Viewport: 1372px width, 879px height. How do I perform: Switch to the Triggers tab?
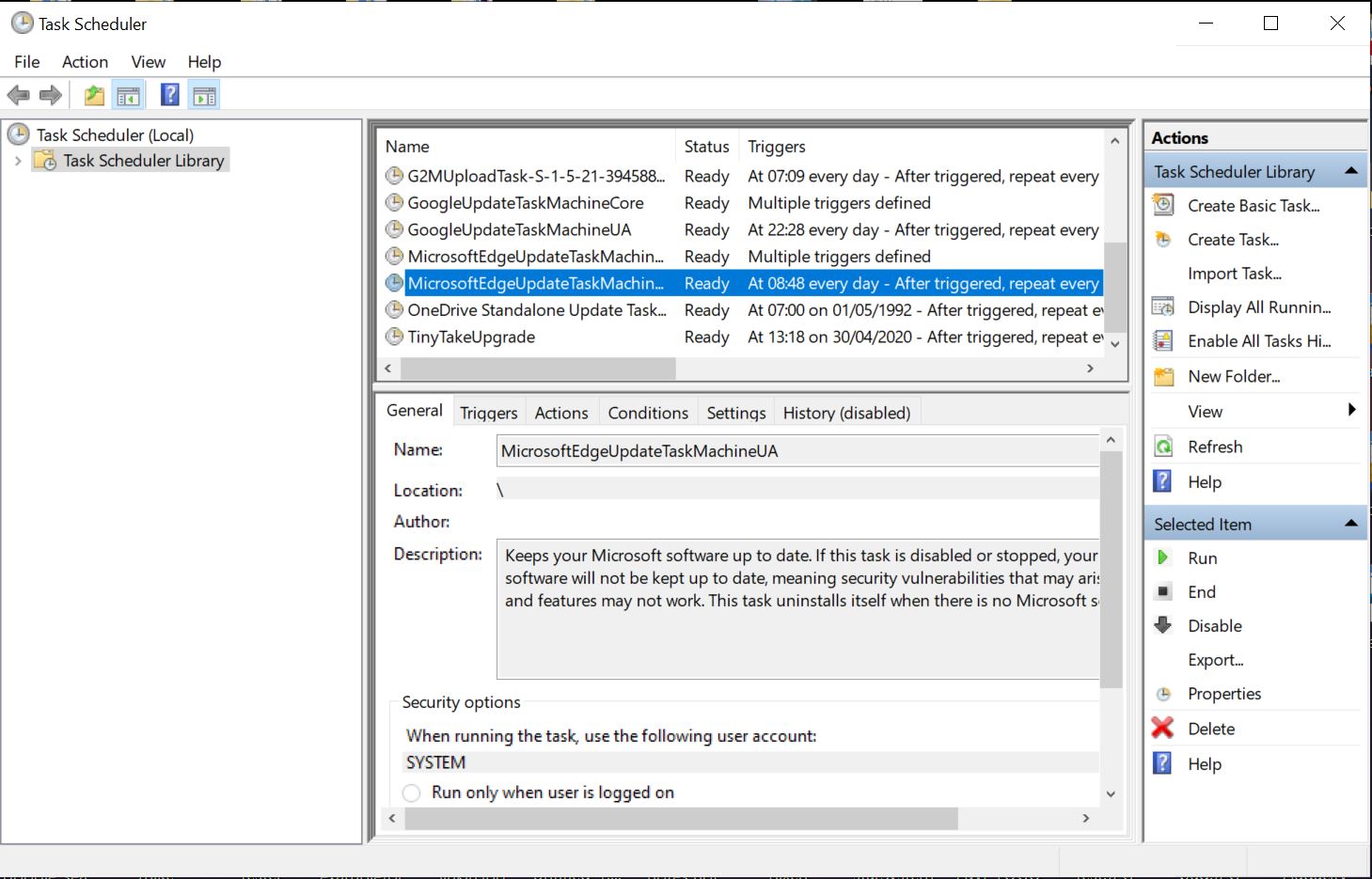point(489,413)
